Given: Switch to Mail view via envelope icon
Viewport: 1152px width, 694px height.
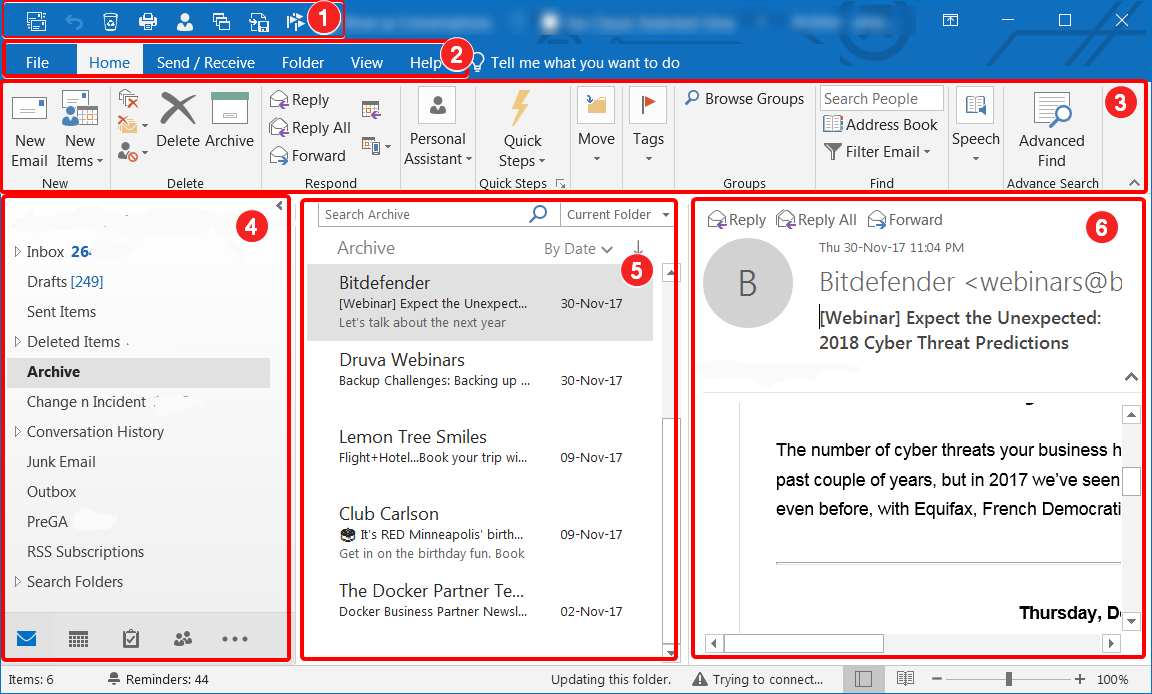Looking at the screenshot, I should click(x=26, y=638).
